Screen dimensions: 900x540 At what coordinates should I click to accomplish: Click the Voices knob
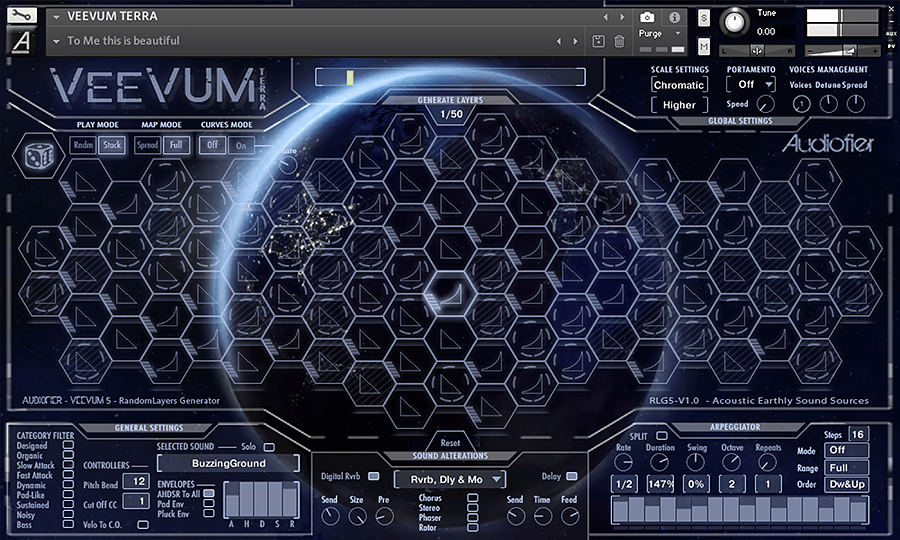[x=801, y=104]
